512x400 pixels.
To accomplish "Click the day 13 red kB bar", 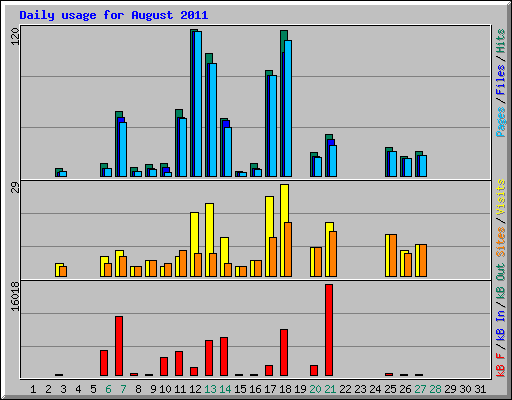I will (209, 358).
